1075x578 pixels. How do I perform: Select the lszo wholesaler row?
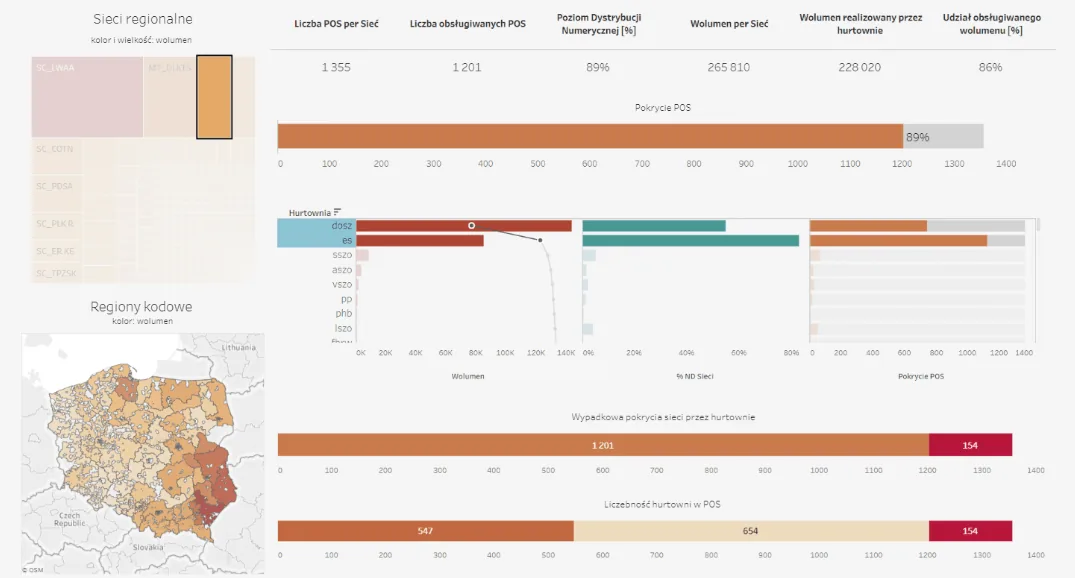click(x=343, y=328)
